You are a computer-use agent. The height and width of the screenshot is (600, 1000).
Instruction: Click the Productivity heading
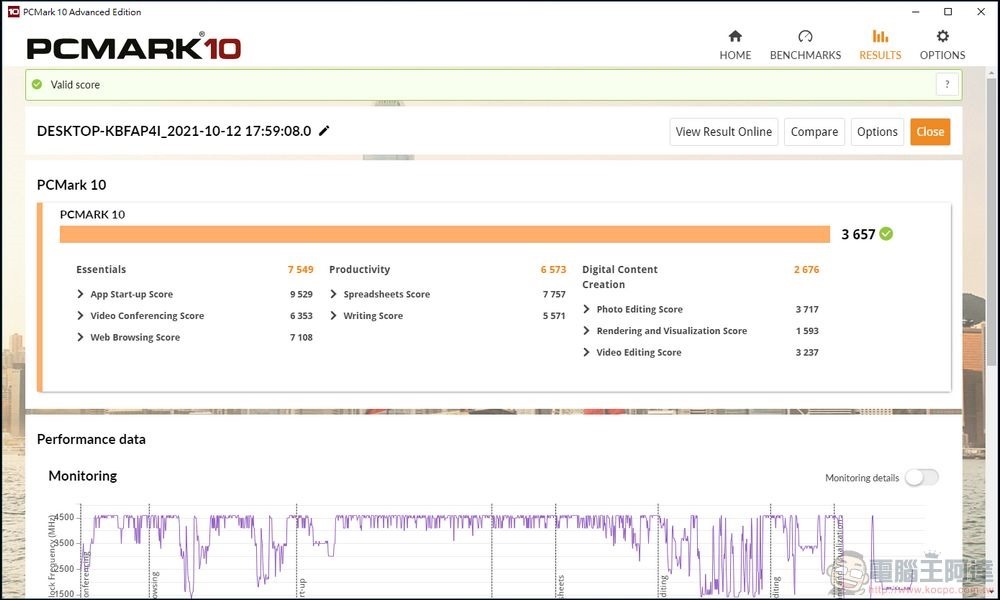pos(359,270)
